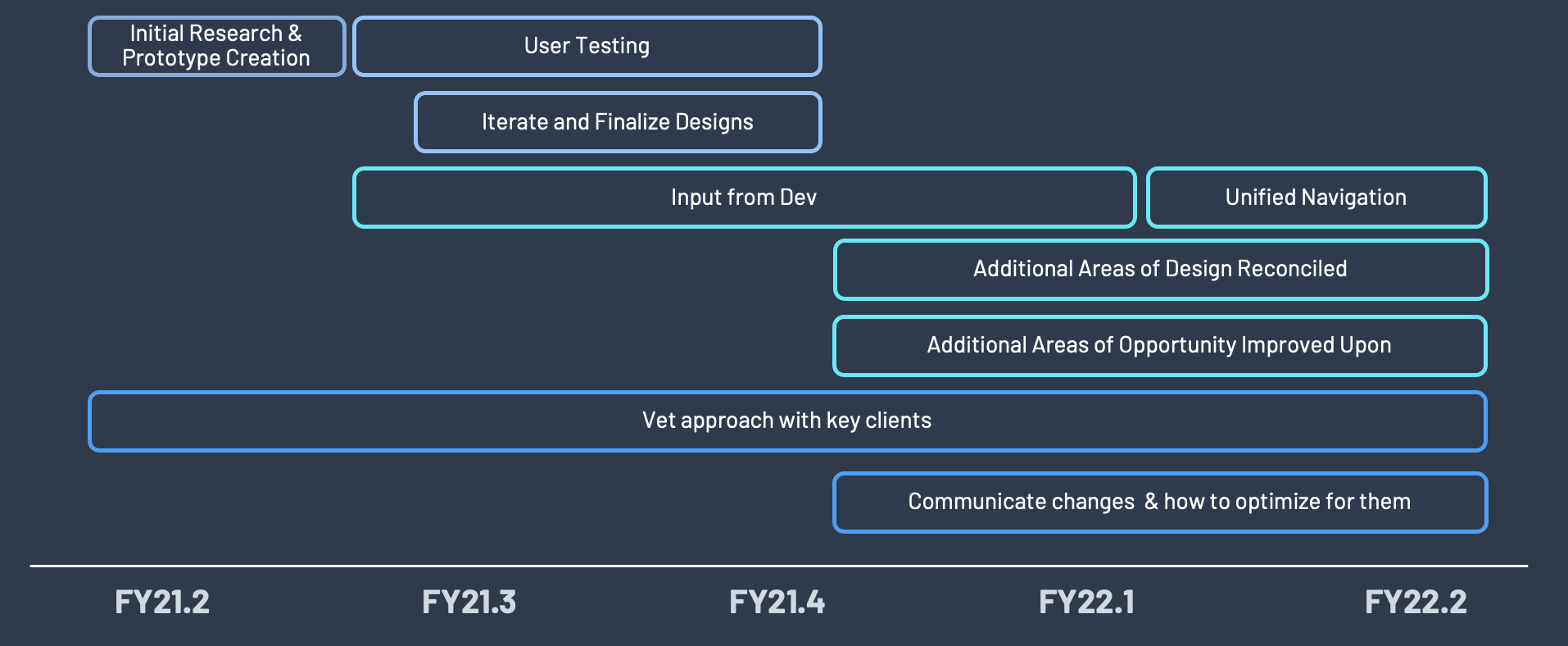The height and width of the screenshot is (646, 1568).
Task: Click Iterate and Finalize Designs box
Action: tap(618, 122)
